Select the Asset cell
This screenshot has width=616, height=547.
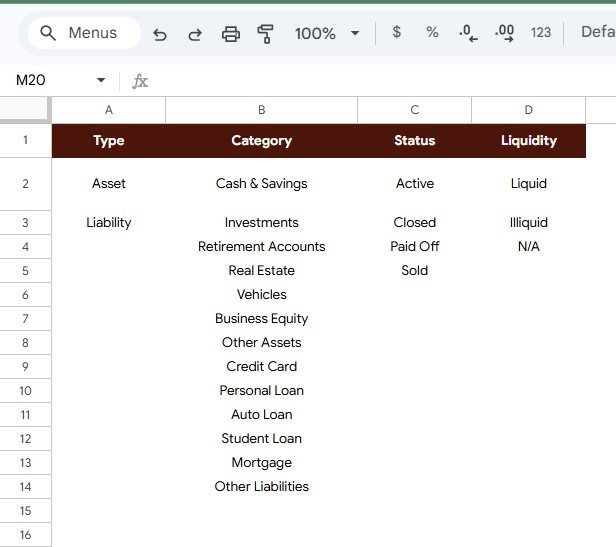[109, 184]
